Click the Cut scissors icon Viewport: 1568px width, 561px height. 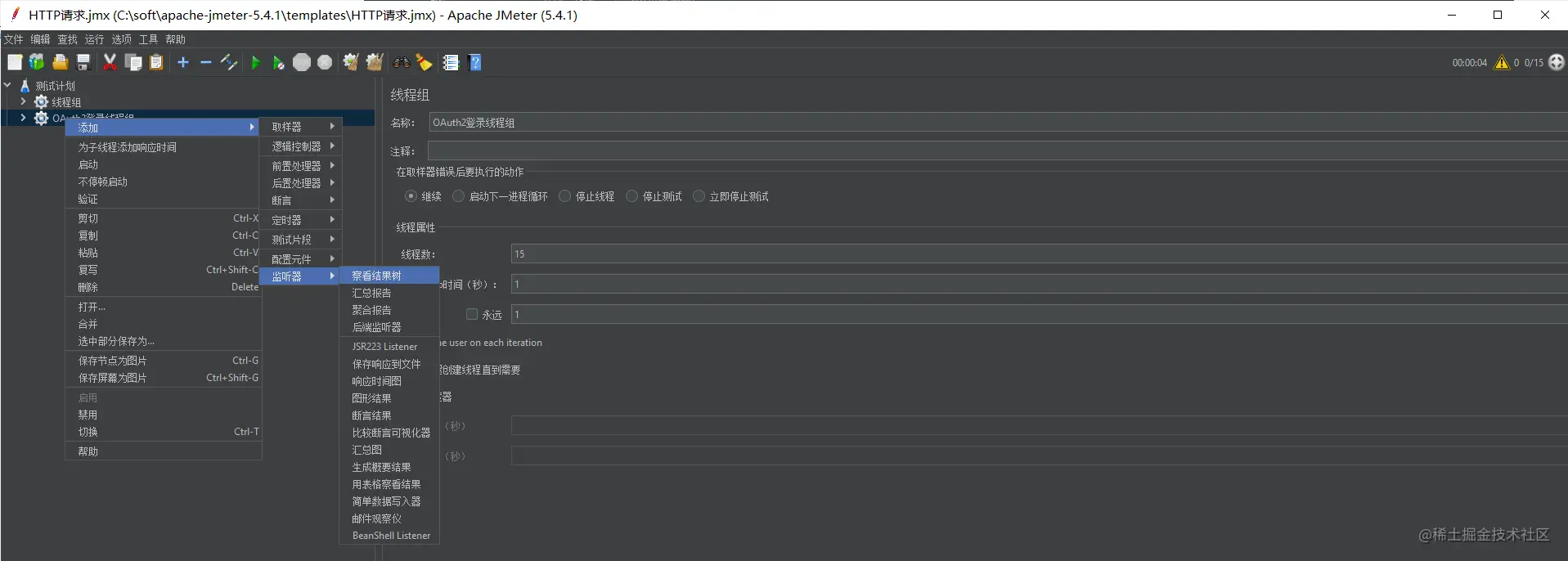110,62
